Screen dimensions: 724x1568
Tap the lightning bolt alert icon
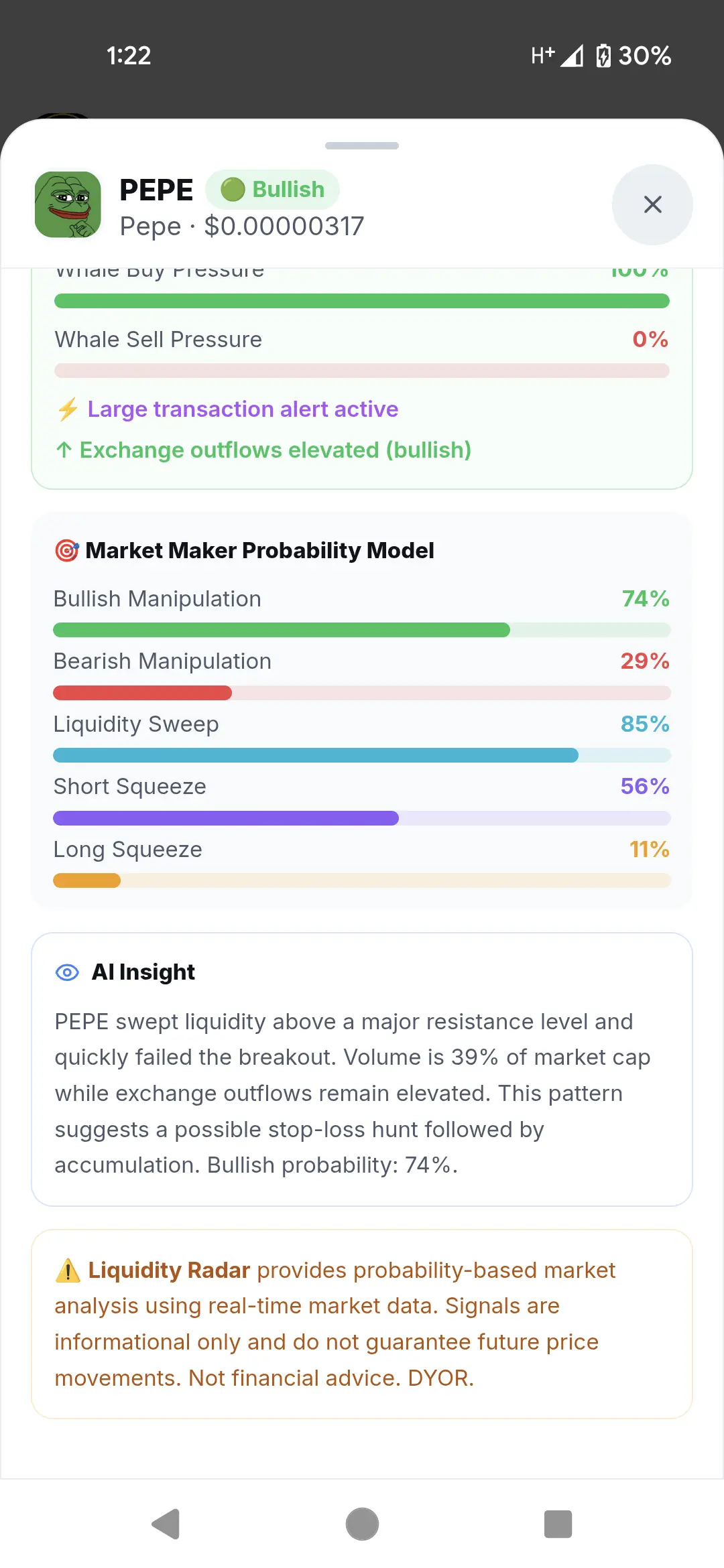point(68,409)
